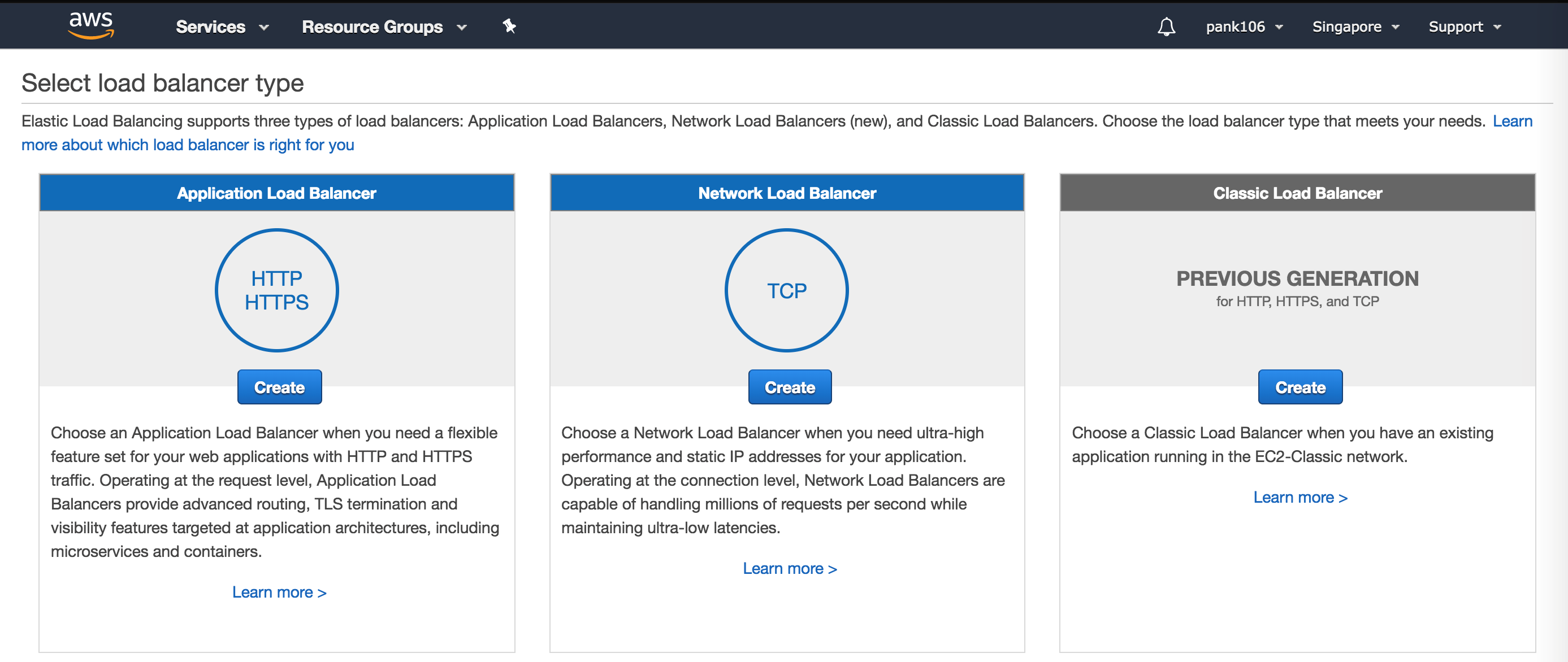The height and width of the screenshot is (662, 1568).
Task: Open Learn more under Classic Load Balancer
Action: point(1300,497)
